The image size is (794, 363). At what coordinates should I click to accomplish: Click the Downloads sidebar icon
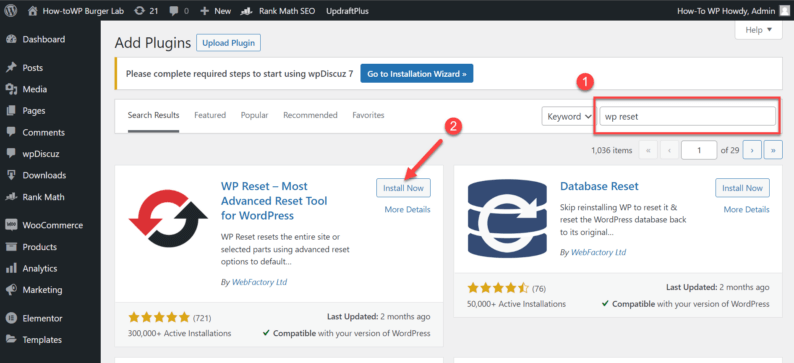pos(11,175)
